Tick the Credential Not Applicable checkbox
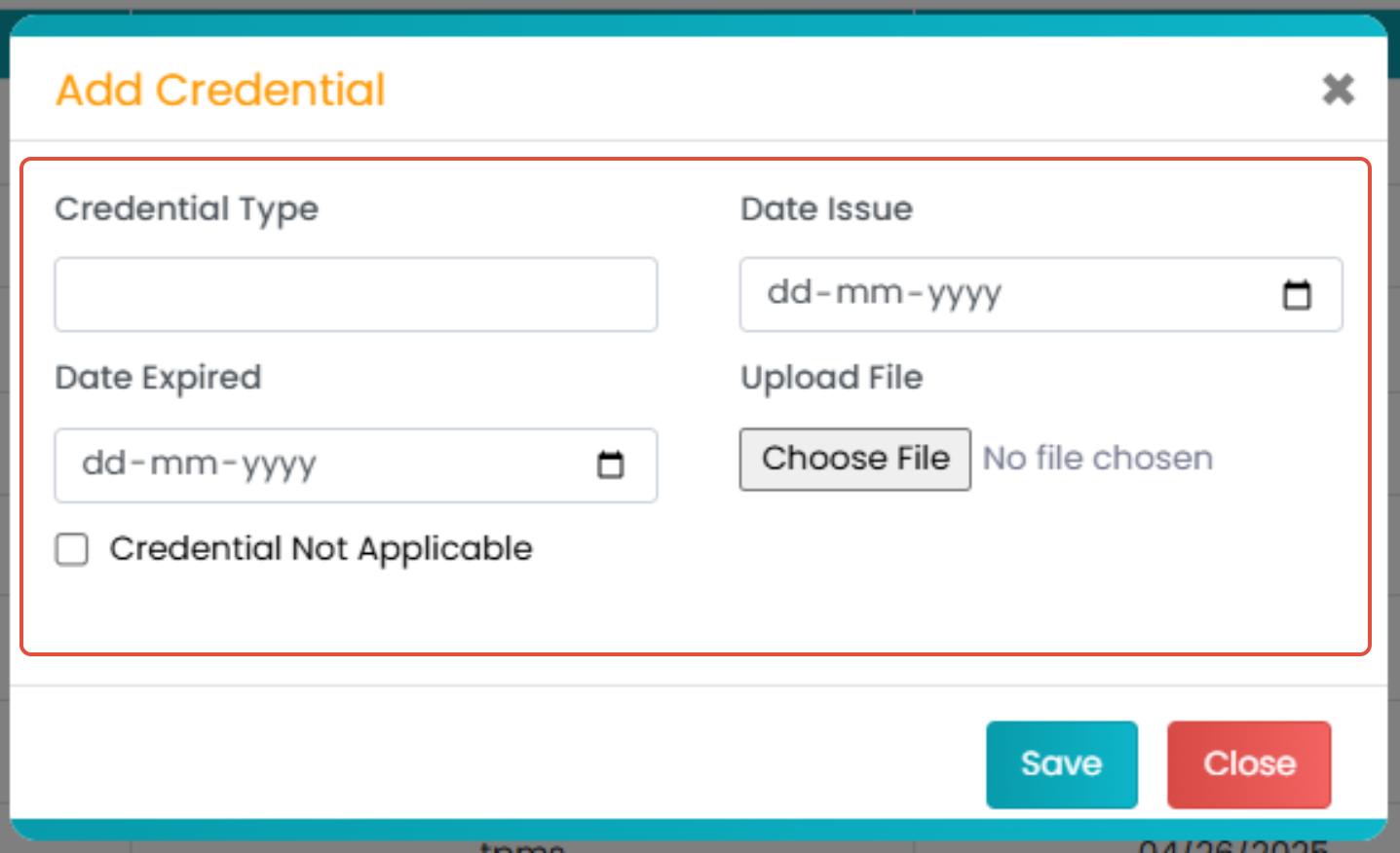 (x=72, y=549)
